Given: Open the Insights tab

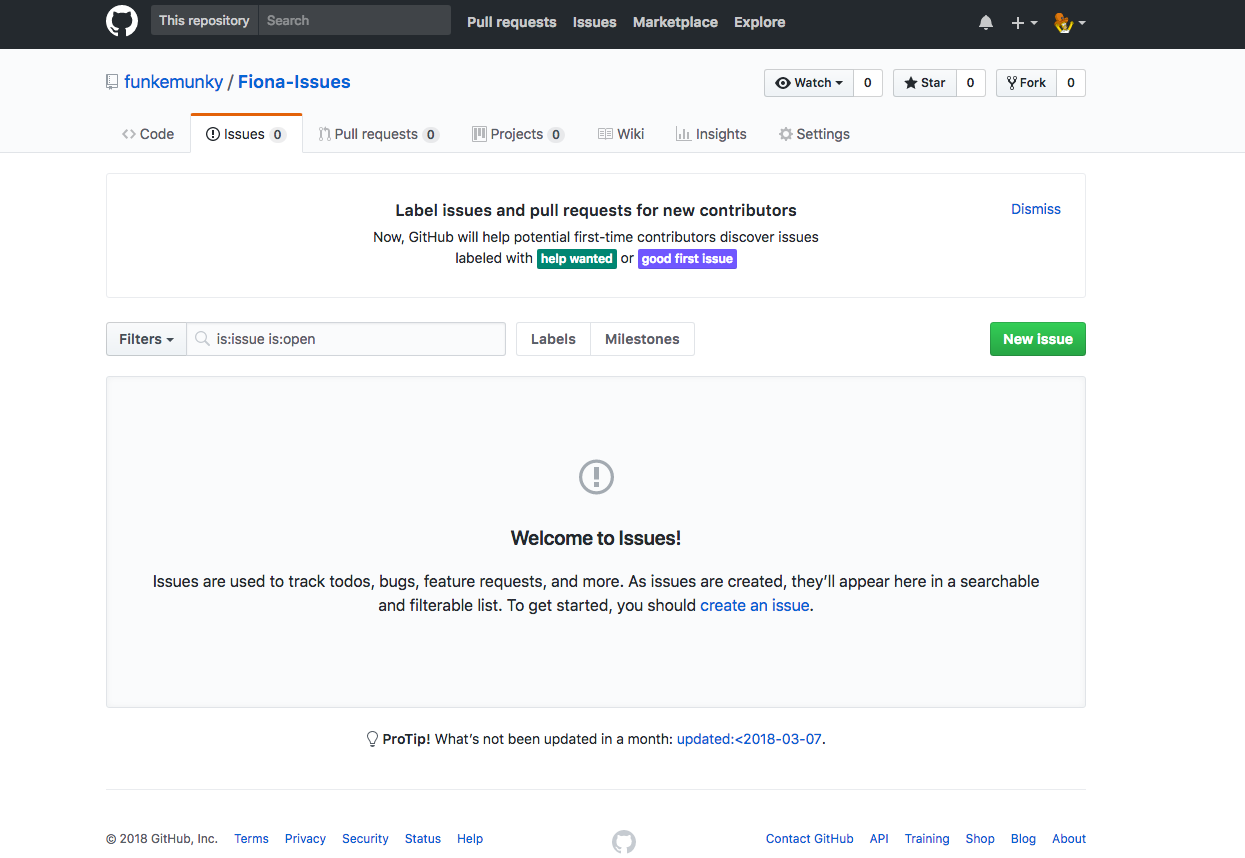Looking at the screenshot, I should click(x=711, y=134).
